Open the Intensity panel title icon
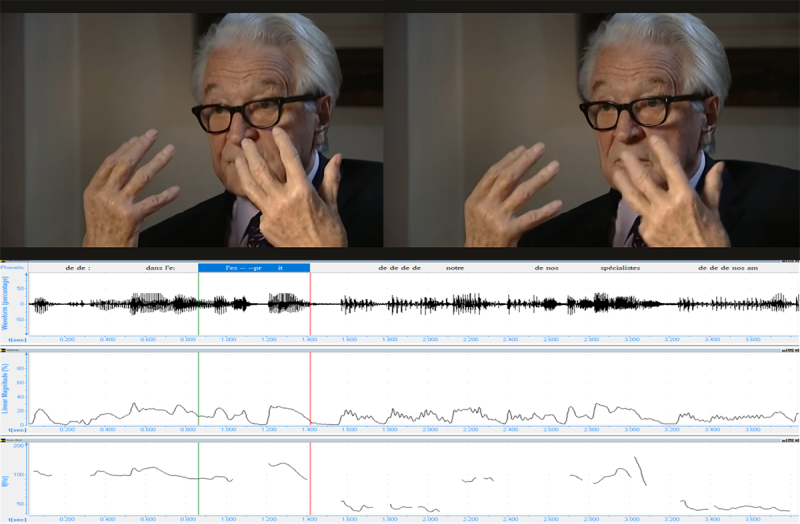Image resolution: width=800 pixels, height=524 pixels. 3,351
